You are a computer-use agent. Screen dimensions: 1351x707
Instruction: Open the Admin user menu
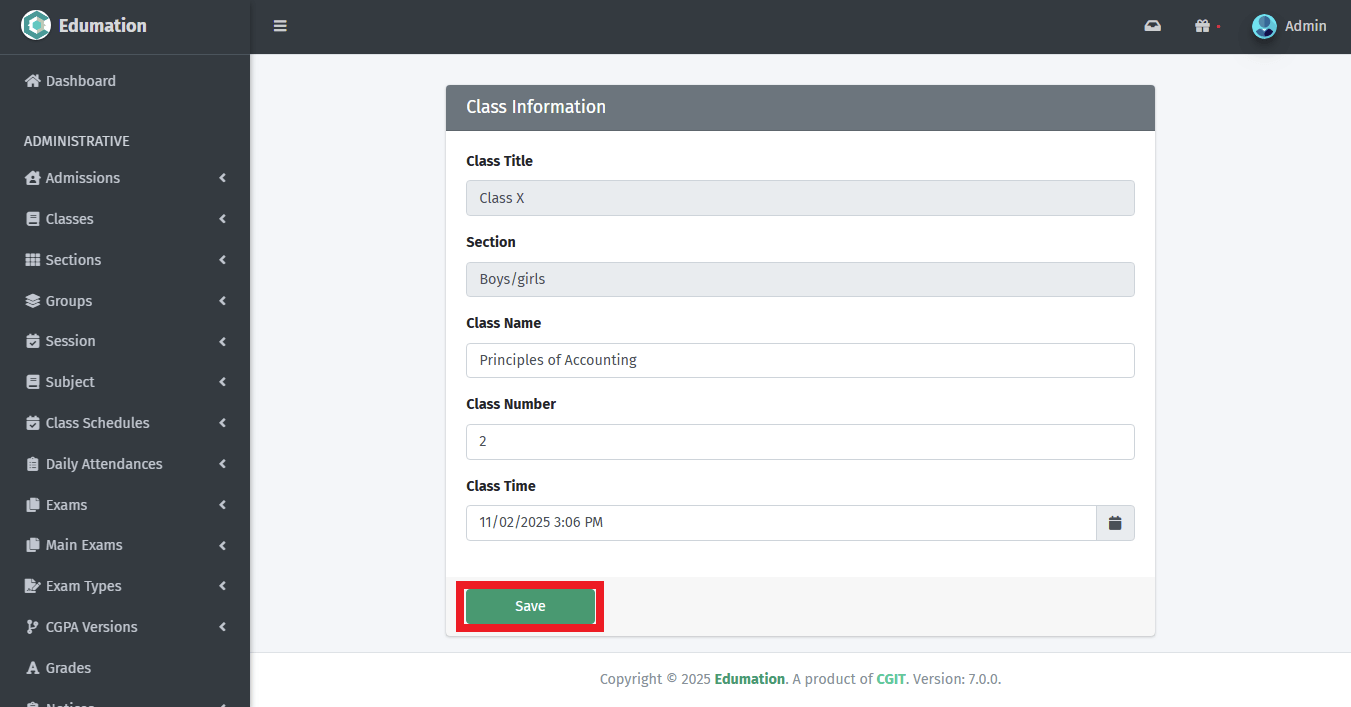(x=1289, y=26)
